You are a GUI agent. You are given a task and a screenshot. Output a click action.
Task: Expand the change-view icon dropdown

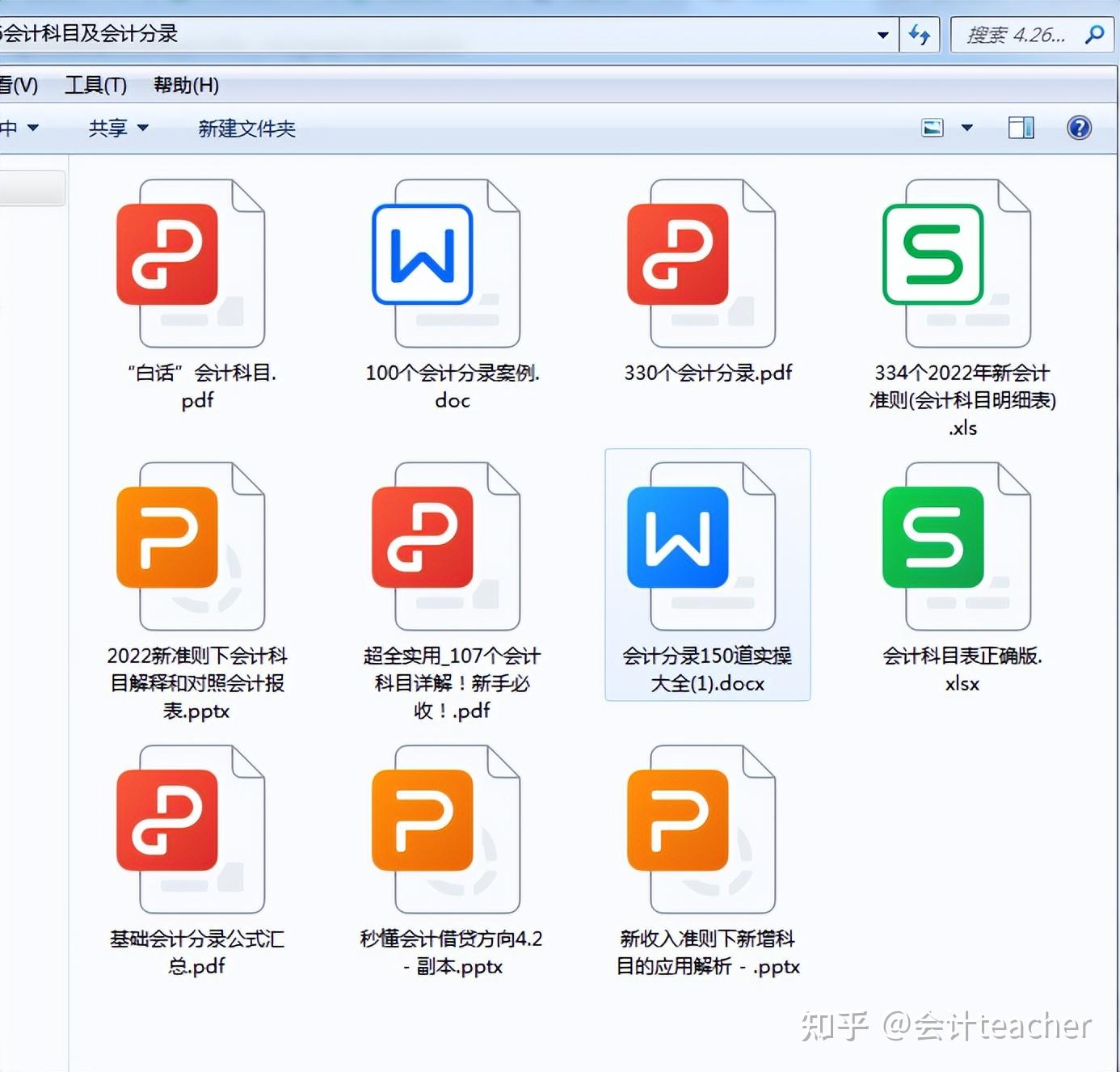(966, 127)
